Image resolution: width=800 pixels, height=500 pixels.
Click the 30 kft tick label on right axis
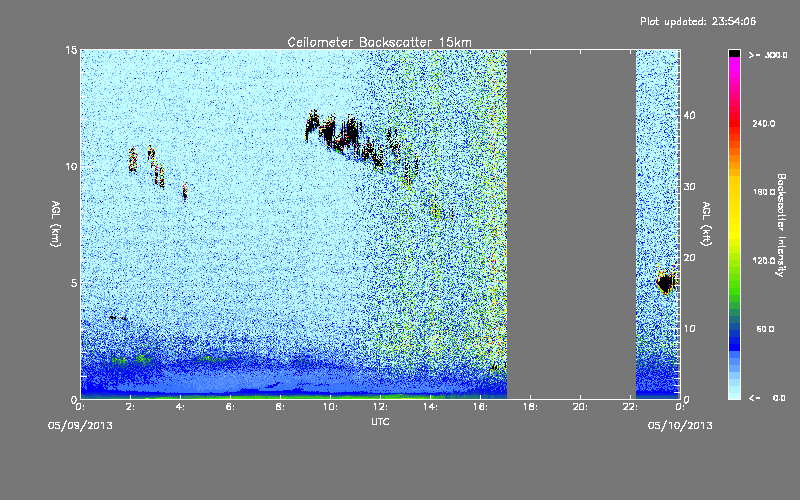[689, 187]
